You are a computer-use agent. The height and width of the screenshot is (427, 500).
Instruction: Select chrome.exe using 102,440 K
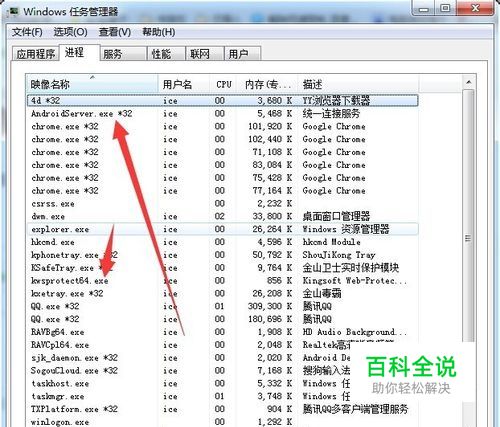223,139
